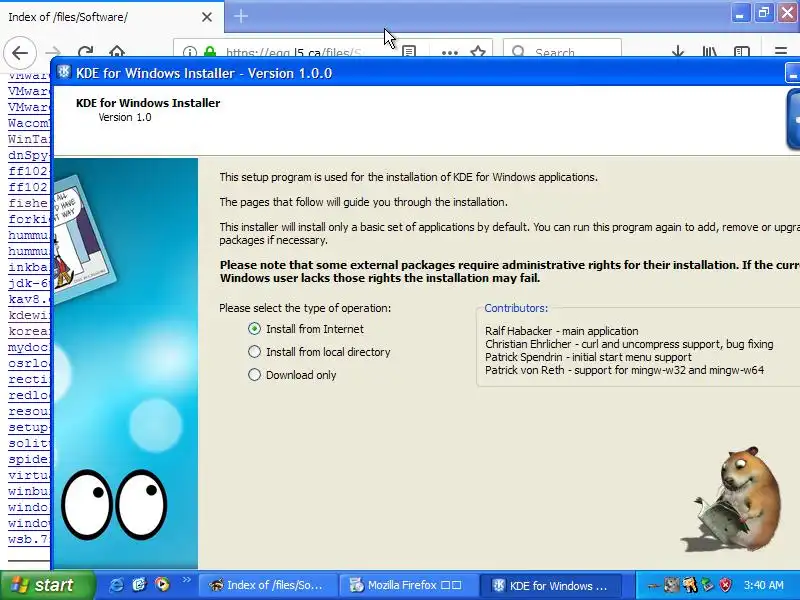
Task: Open the Wacom link in Firefox listing
Action: point(29,123)
